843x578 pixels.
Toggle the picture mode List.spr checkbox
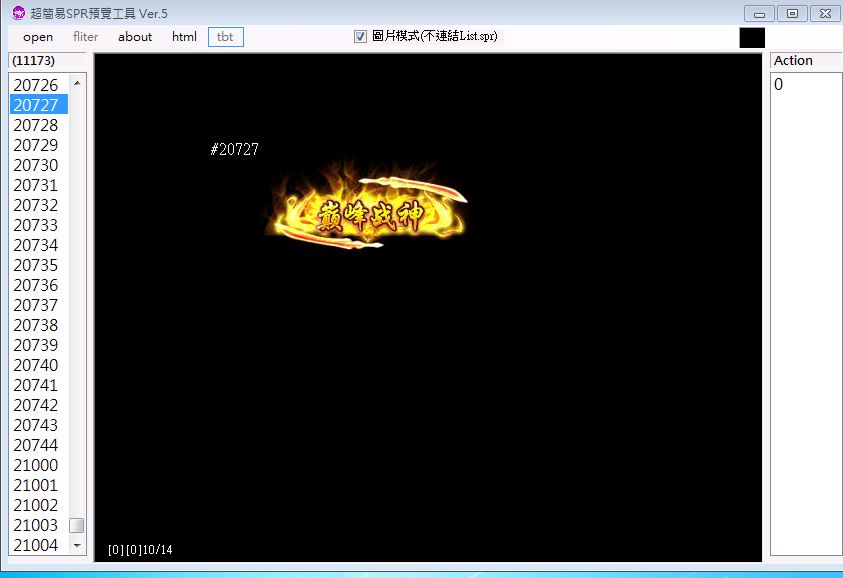coord(360,37)
